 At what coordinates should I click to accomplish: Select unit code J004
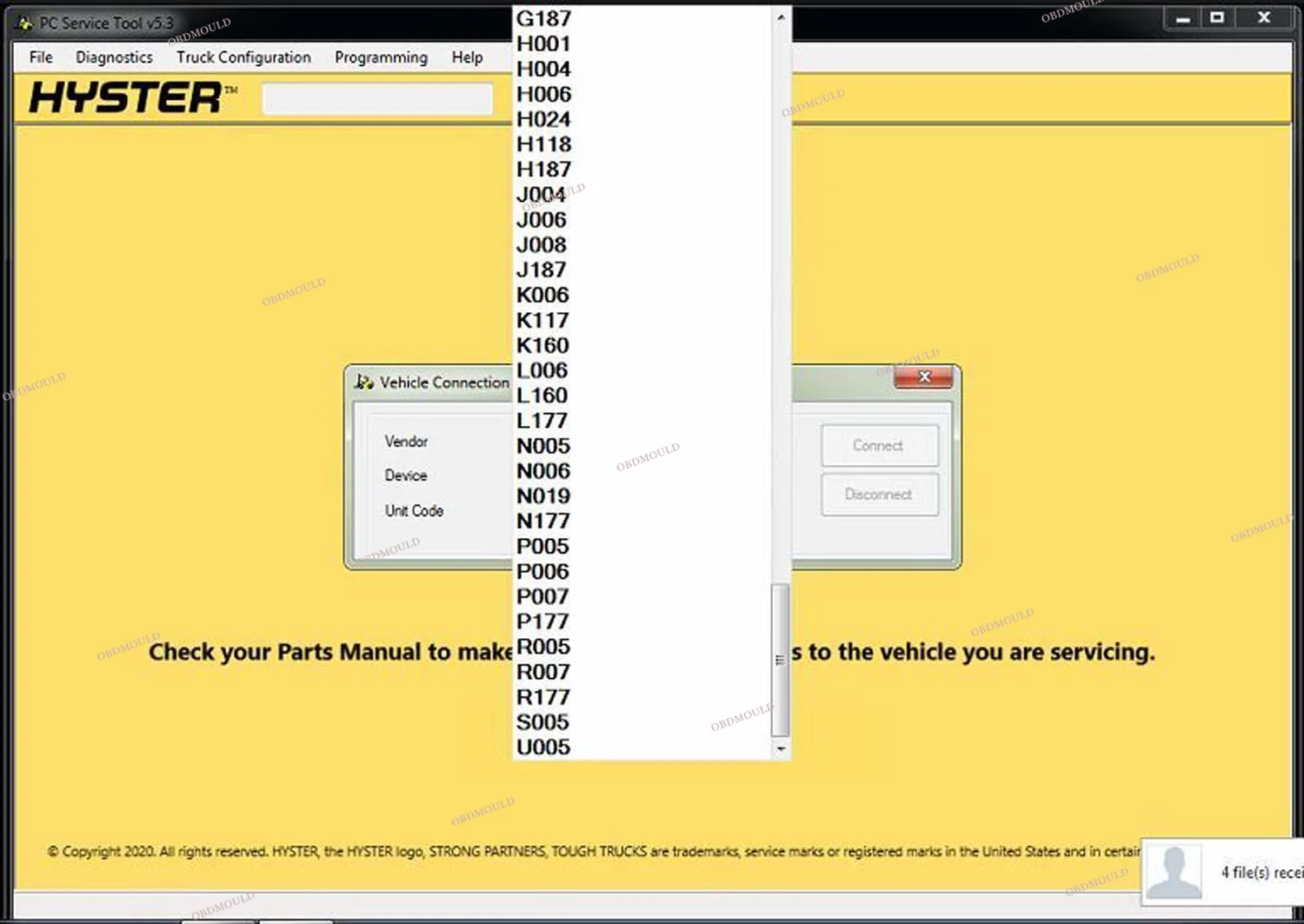point(642,195)
